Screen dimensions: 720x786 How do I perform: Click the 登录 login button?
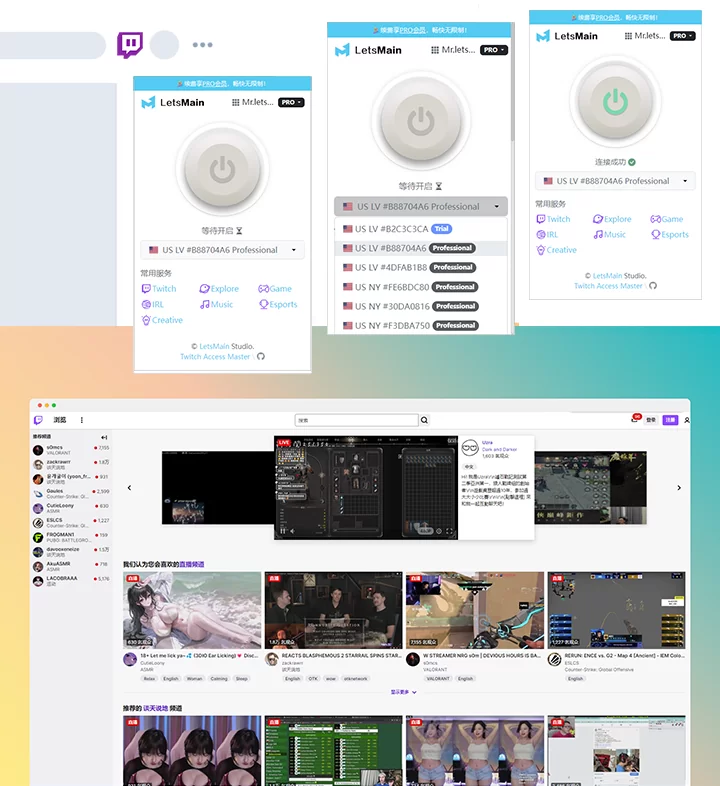651,420
